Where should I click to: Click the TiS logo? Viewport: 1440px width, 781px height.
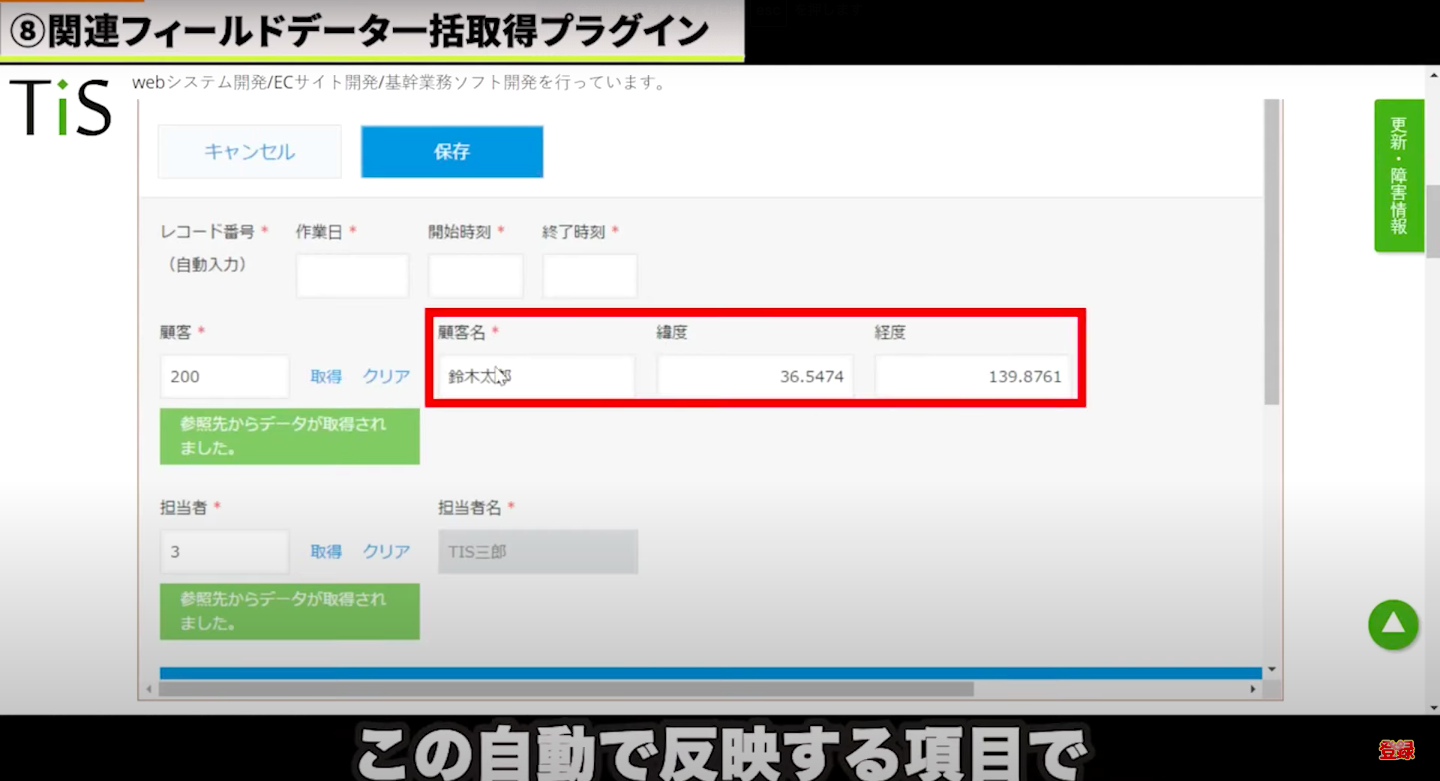coord(60,107)
